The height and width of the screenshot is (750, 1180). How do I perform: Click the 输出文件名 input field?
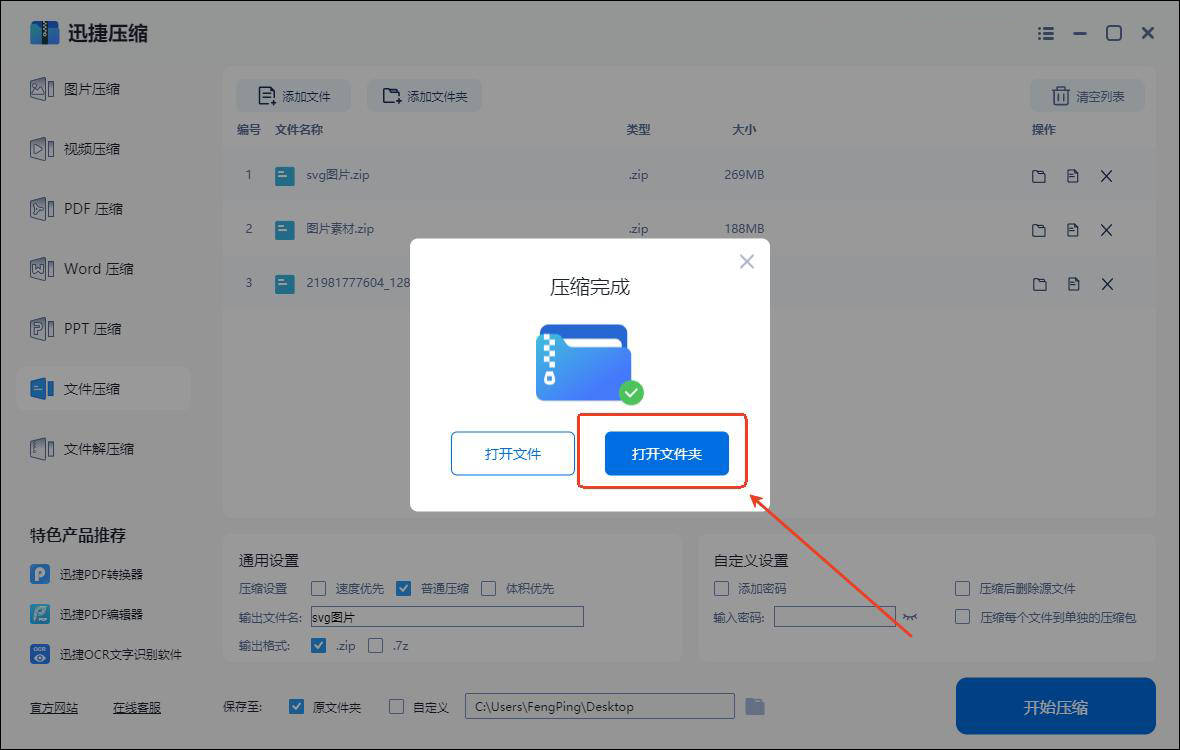[446, 617]
